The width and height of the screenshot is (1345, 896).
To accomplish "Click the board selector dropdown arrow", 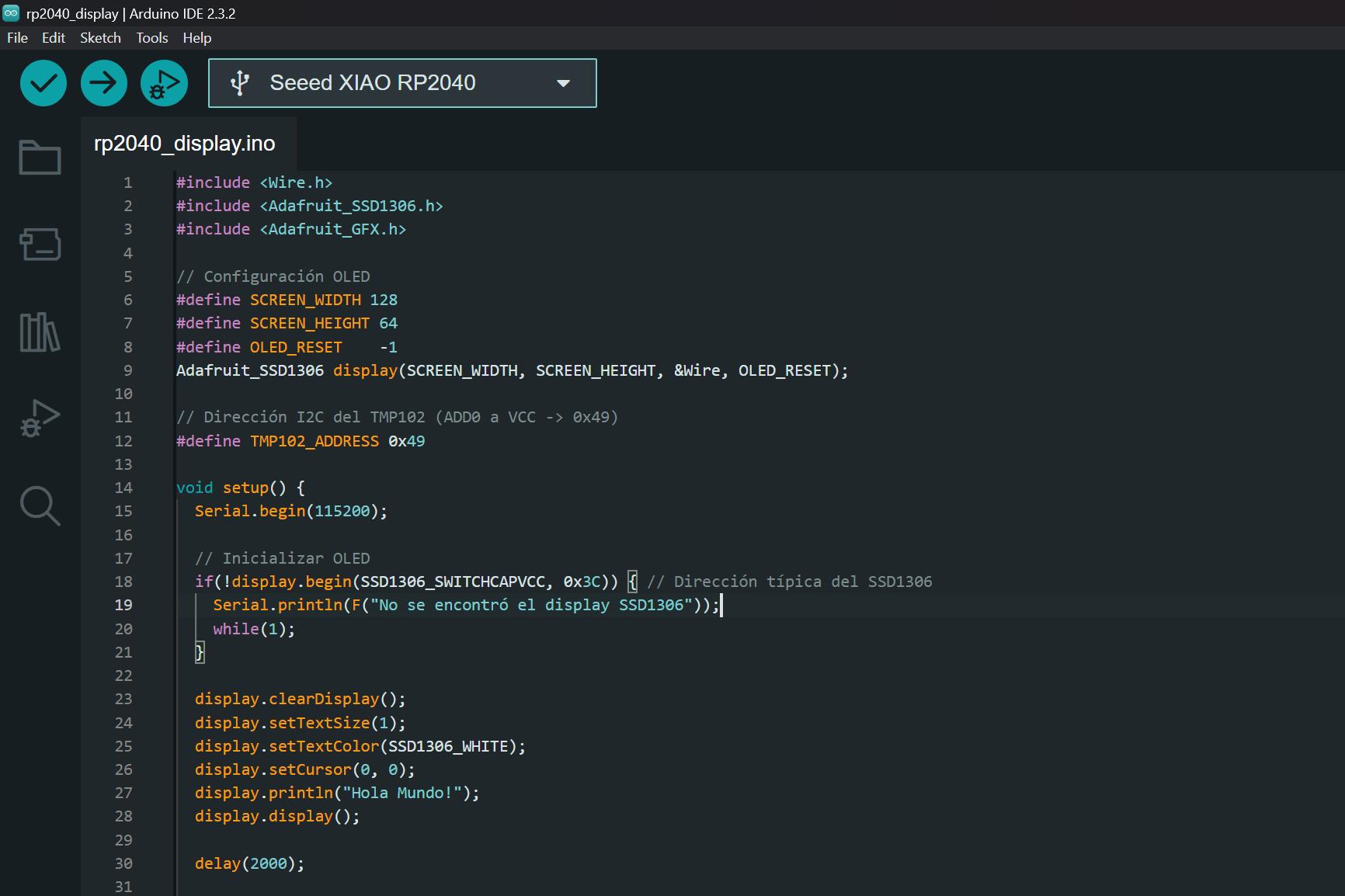I will [564, 83].
